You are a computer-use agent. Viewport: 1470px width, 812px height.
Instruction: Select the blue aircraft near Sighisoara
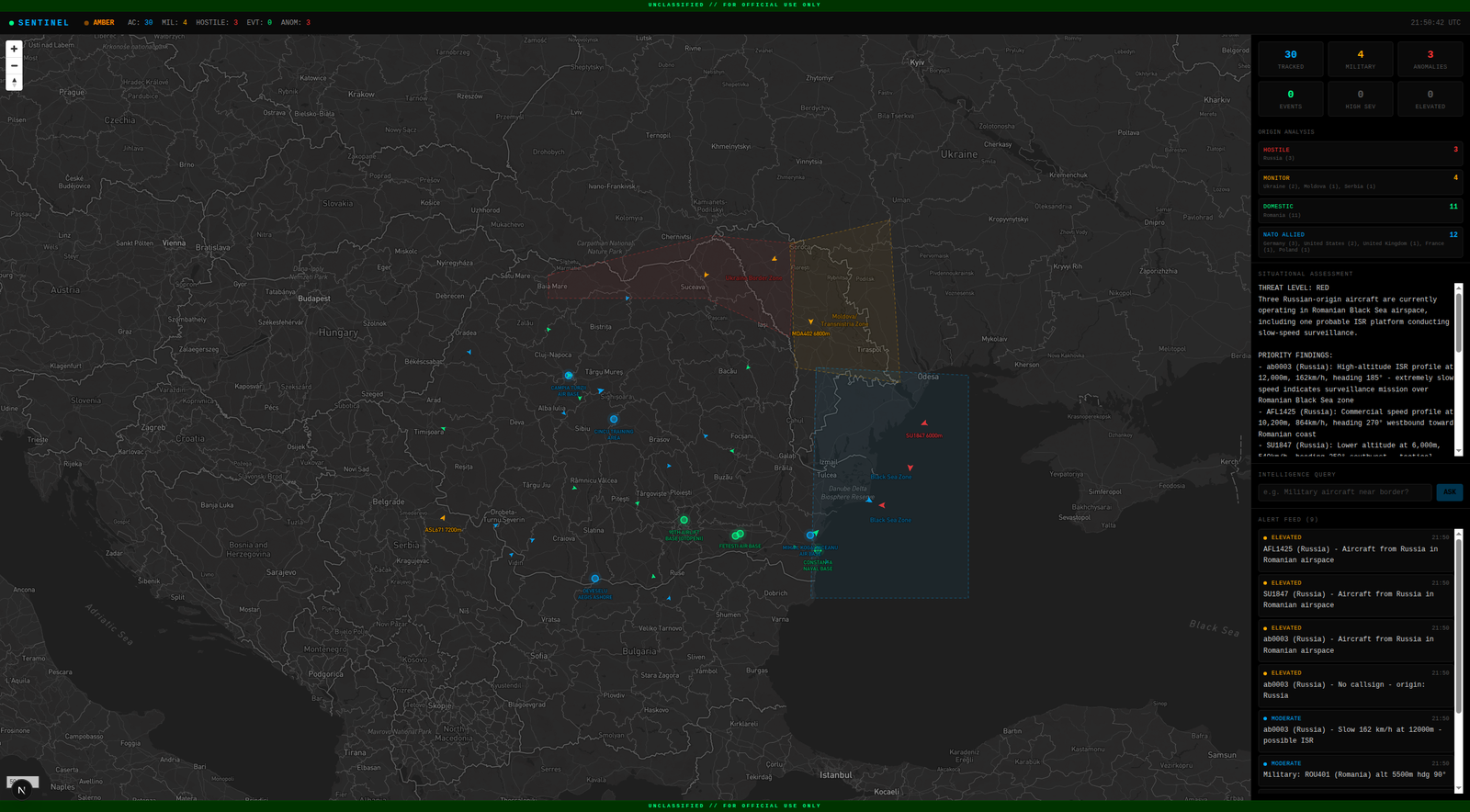coord(601,390)
